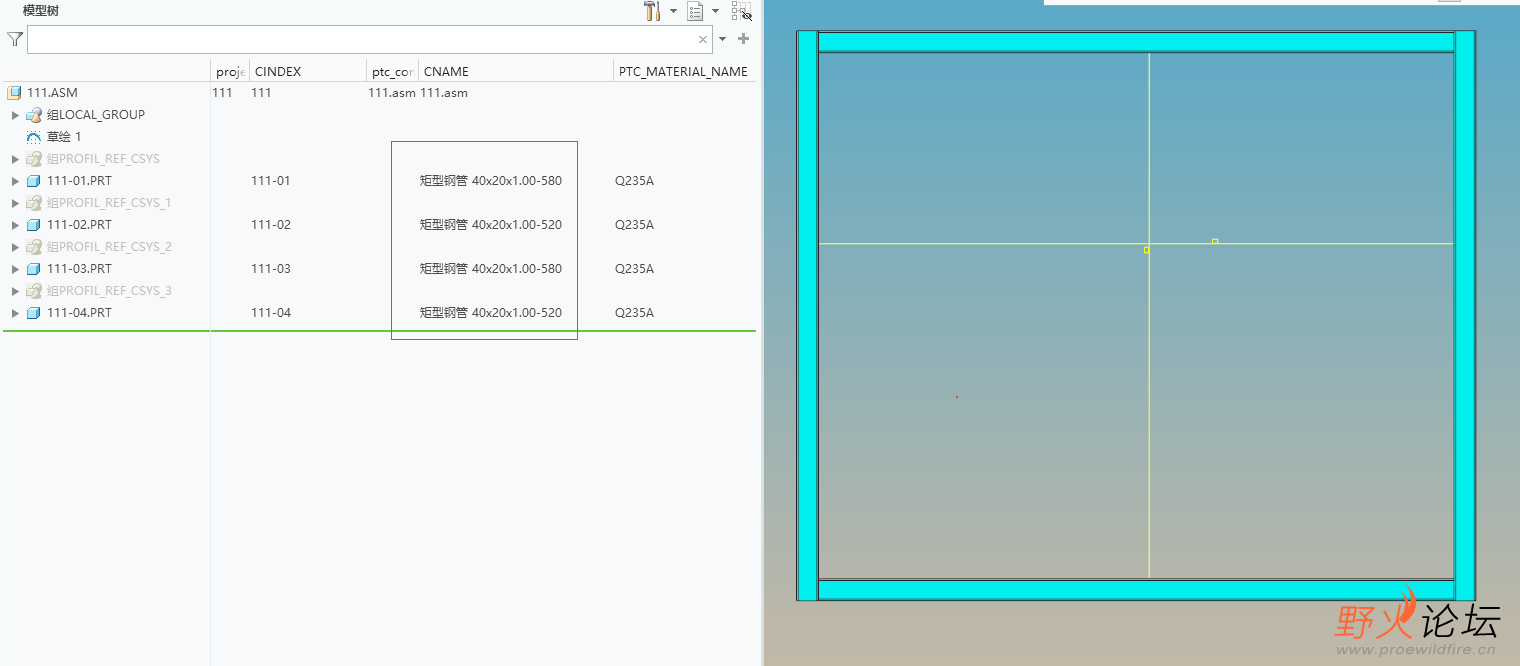This screenshot has height=666, width=1520.
Task: Expand the 111-04.PRT part node
Action: [15, 313]
